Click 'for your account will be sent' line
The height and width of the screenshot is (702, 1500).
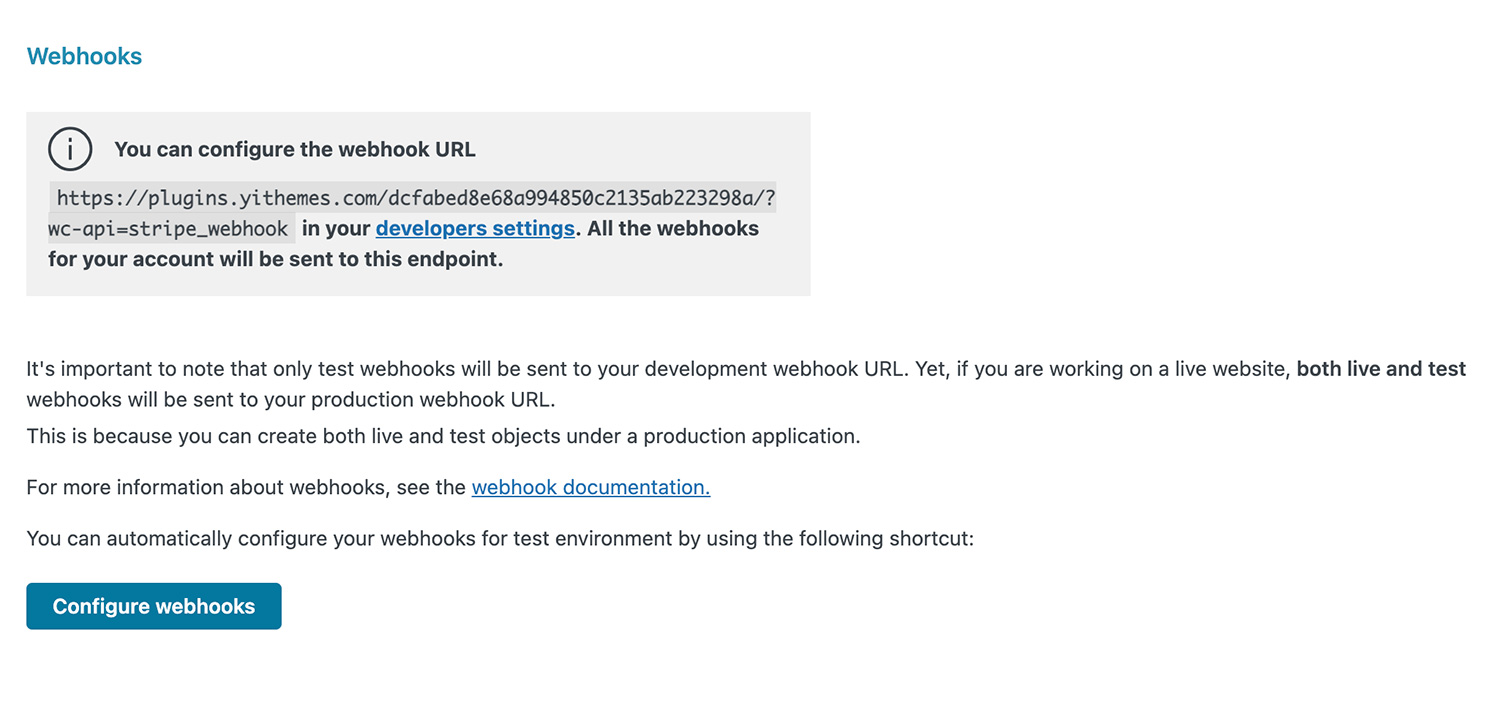coord(275,260)
